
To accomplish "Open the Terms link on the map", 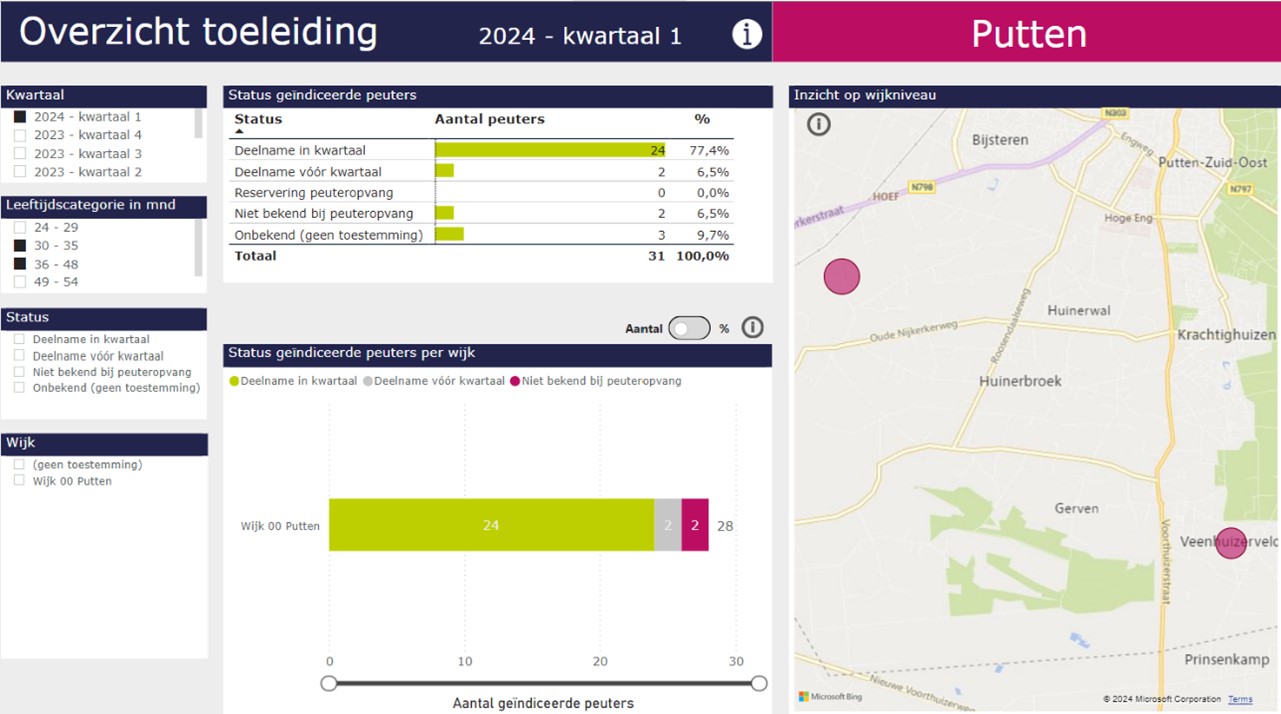I will (1239, 699).
